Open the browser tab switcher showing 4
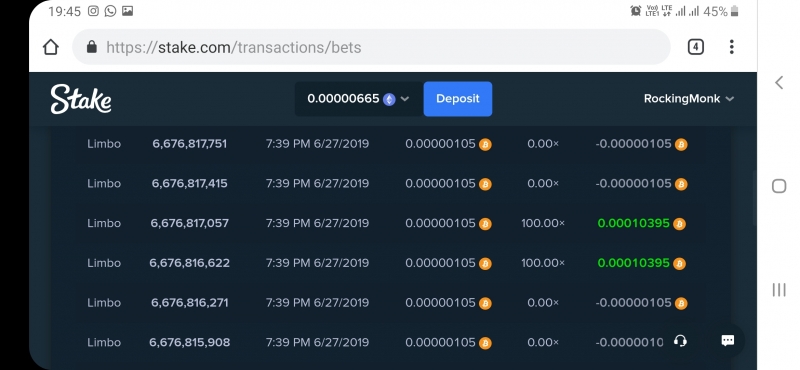The height and width of the screenshot is (370, 800). tap(695, 47)
